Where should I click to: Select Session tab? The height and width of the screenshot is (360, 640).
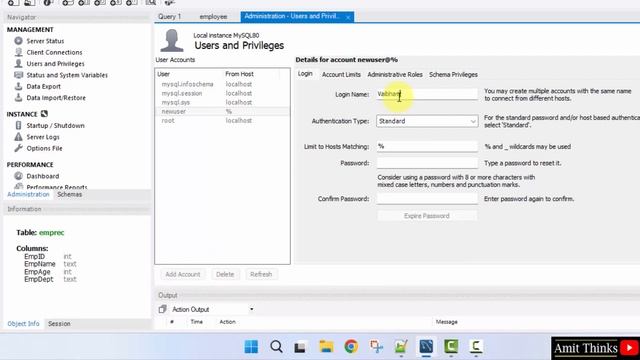coord(59,324)
